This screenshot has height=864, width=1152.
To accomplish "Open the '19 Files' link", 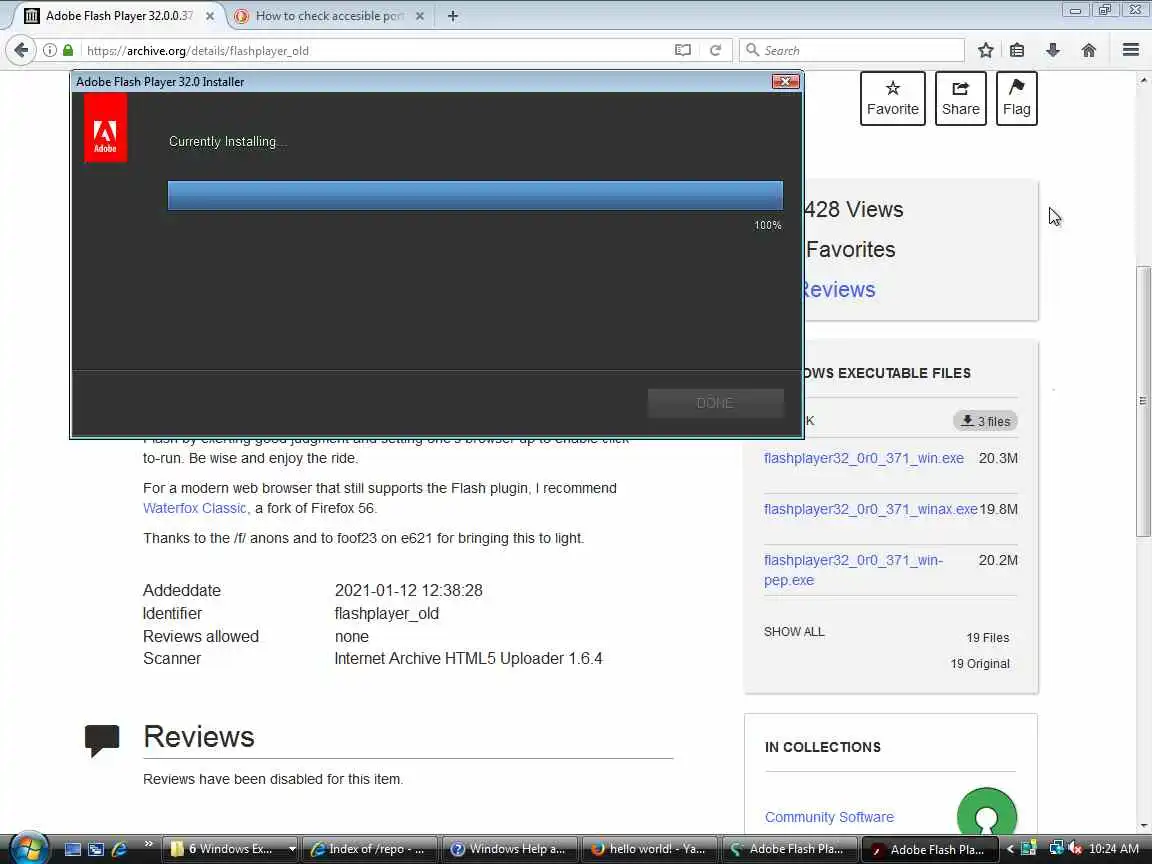I will pyautogui.click(x=987, y=638).
